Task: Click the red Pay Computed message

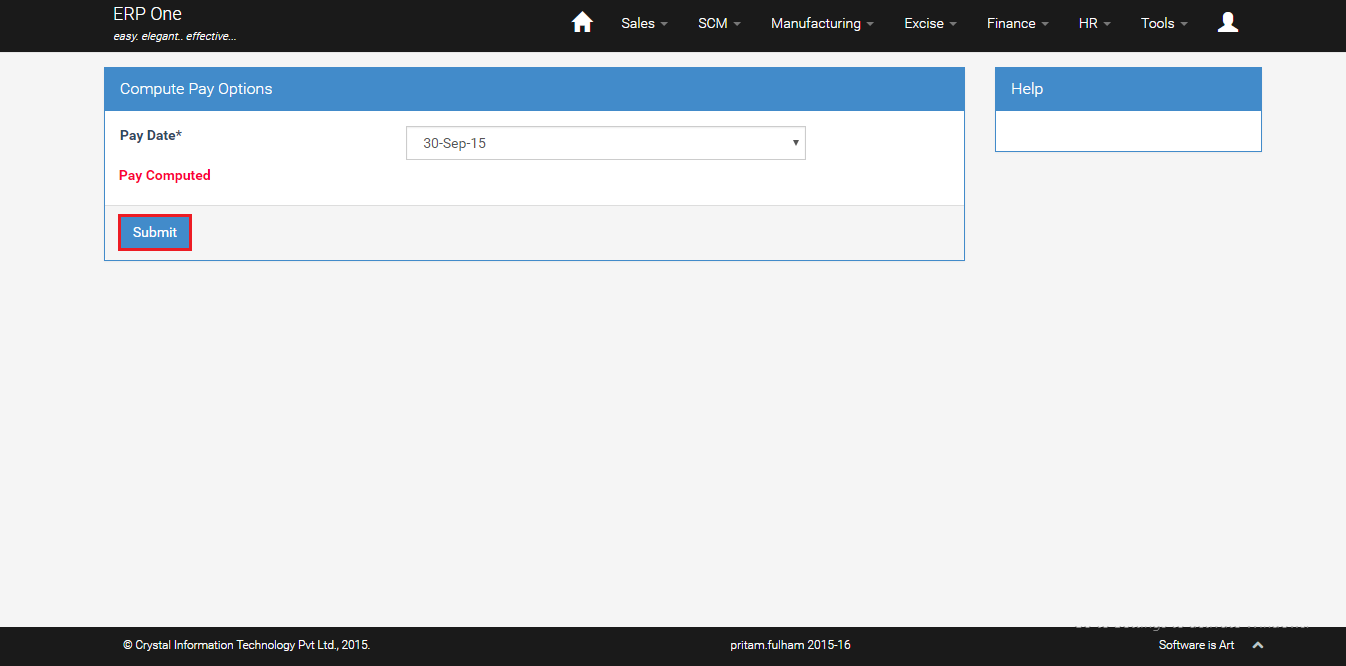Action: [165, 175]
